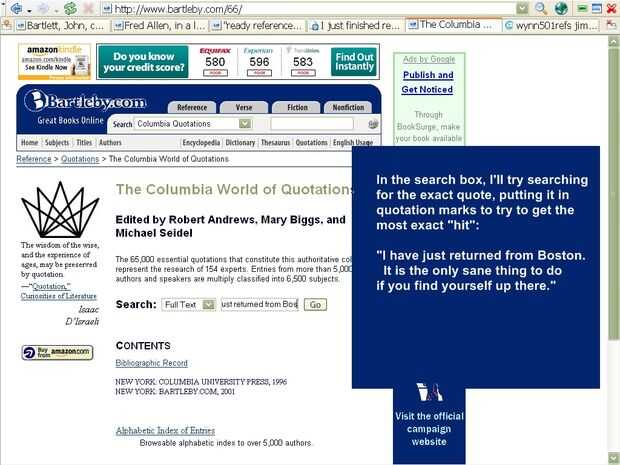Click the "Find Out Instantly" ad button
The width and height of the screenshot is (620, 465).
point(354,62)
